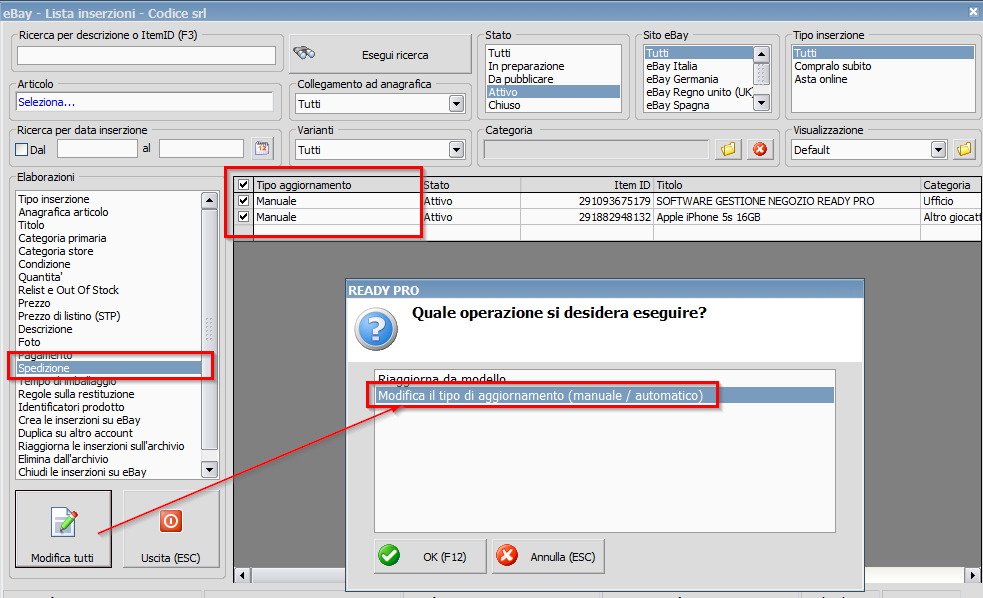
Task: Click the 'al' end date field
Action: pyautogui.click(x=201, y=149)
